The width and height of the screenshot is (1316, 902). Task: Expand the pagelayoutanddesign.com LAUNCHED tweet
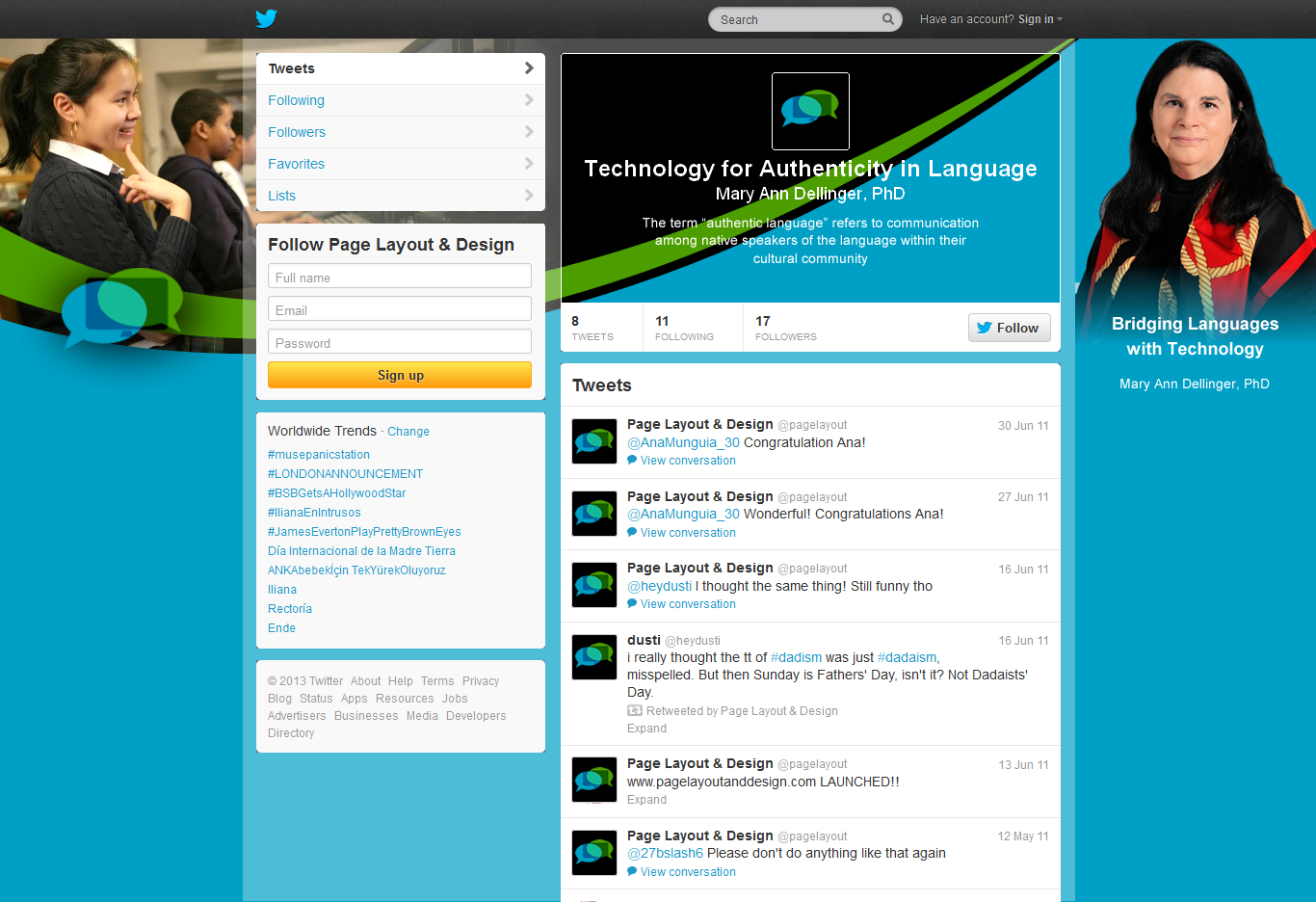(646, 800)
